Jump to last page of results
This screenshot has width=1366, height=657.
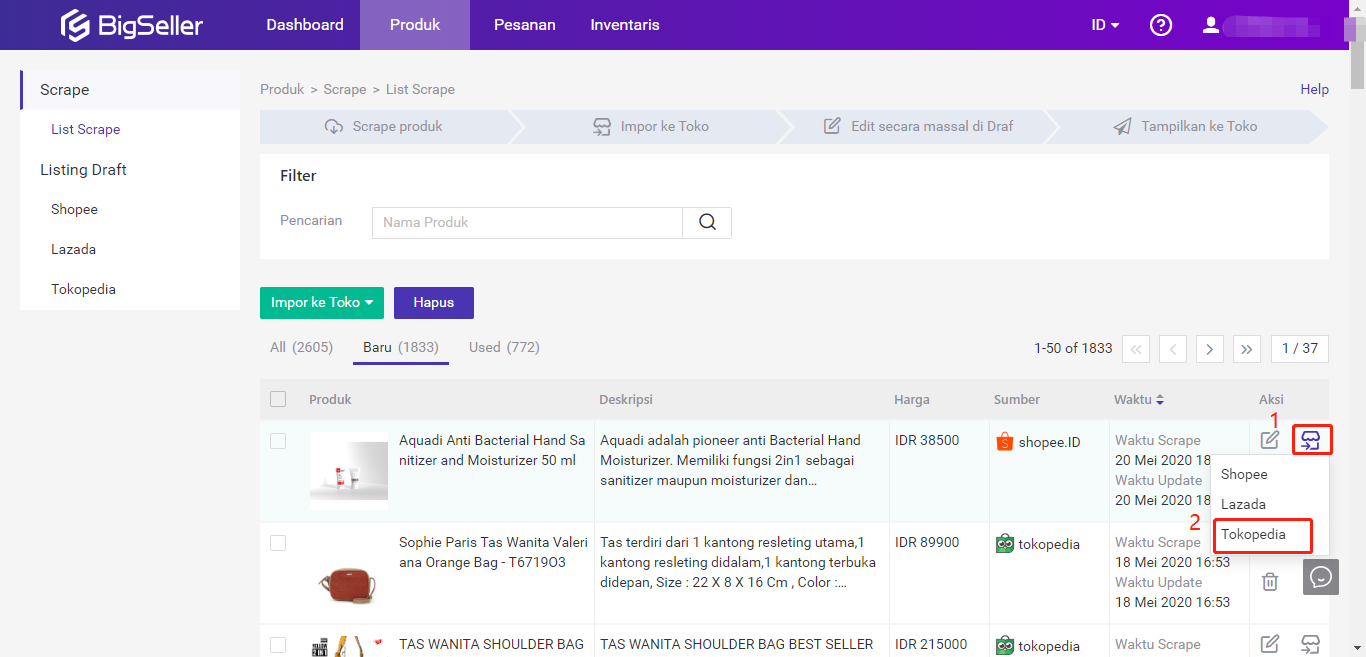tap(1247, 349)
